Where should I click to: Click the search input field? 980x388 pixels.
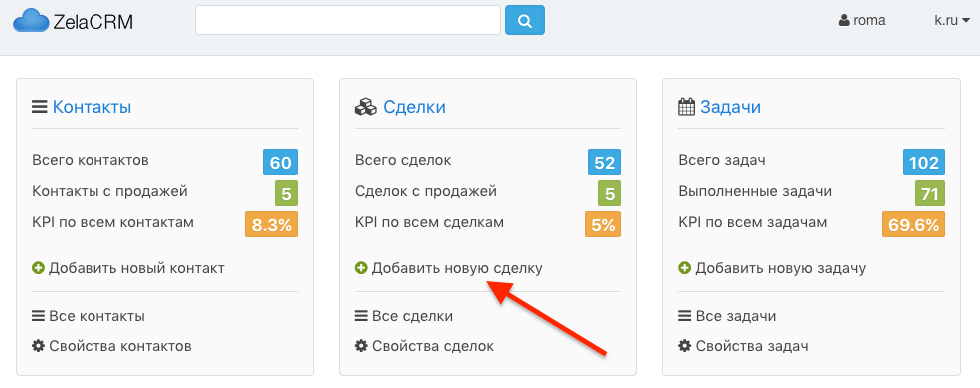point(348,21)
